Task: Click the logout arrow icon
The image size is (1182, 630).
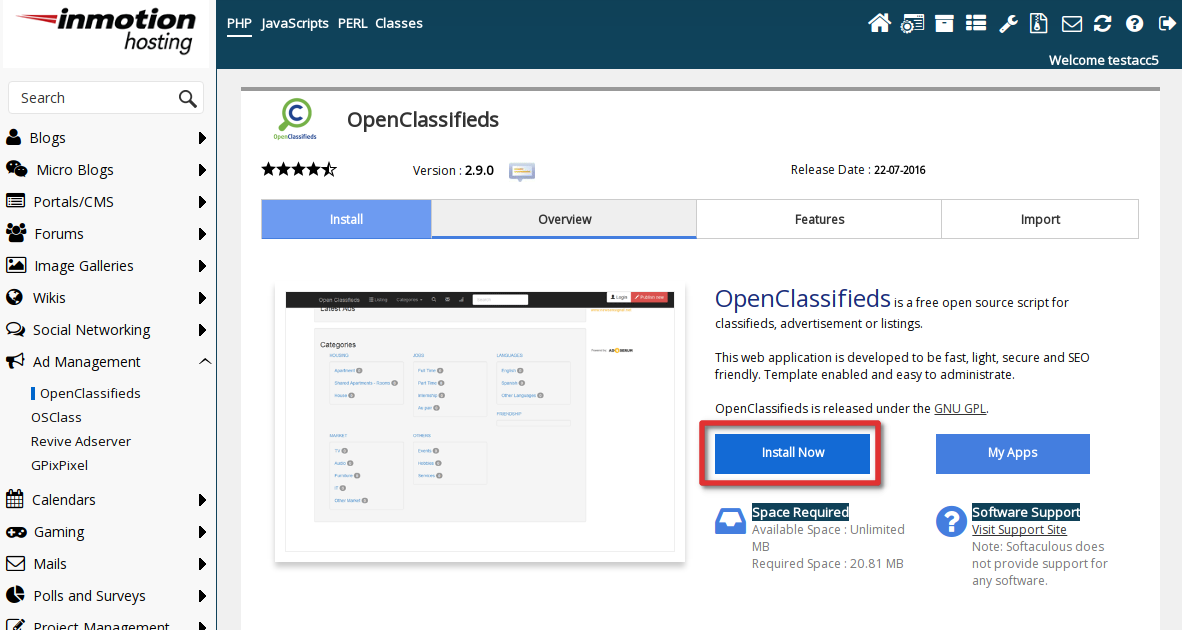Action: tap(1166, 24)
